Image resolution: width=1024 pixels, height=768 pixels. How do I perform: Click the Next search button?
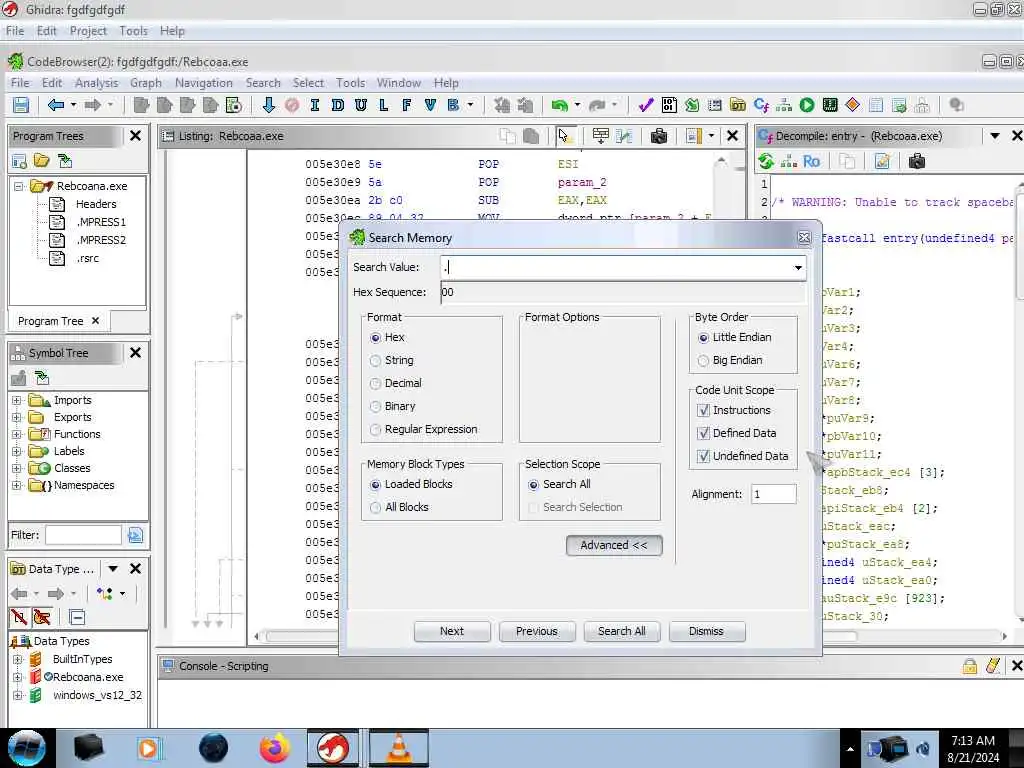tap(452, 632)
